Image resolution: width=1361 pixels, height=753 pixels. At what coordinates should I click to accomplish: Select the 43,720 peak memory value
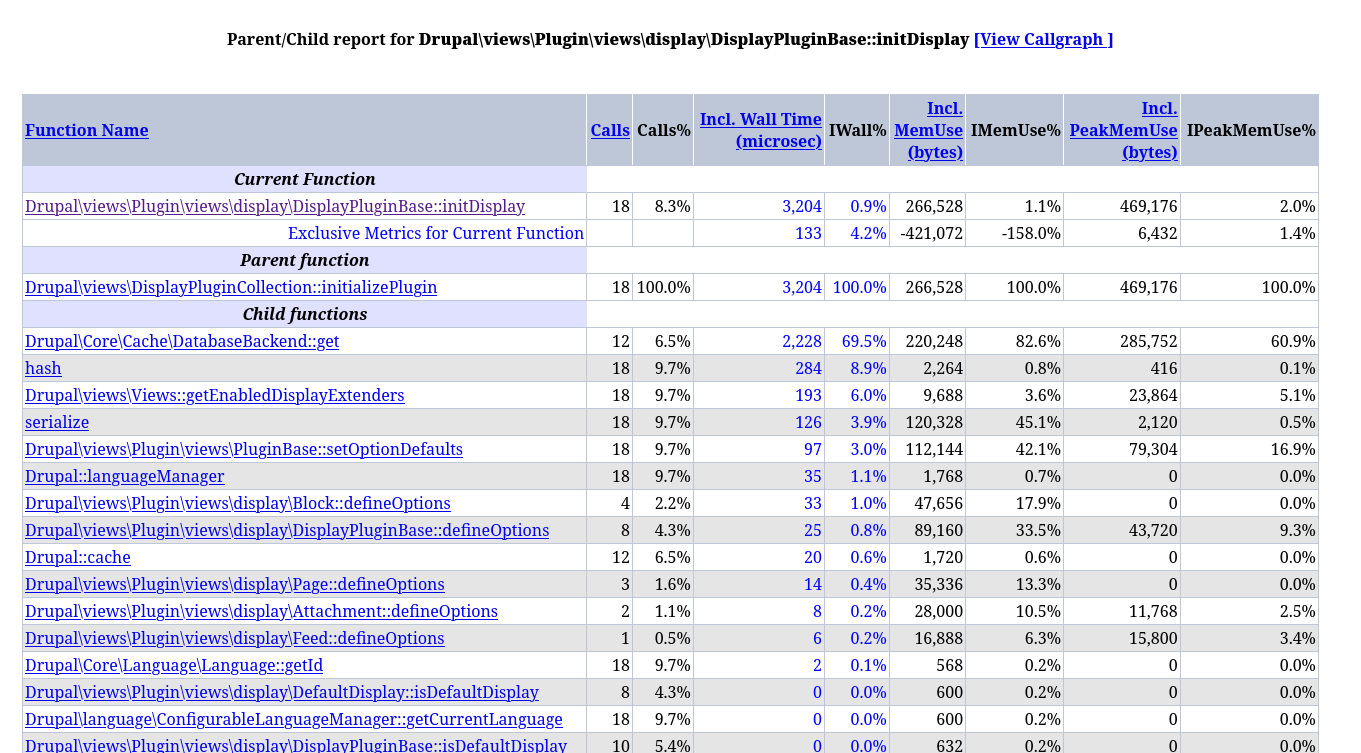point(1153,530)
